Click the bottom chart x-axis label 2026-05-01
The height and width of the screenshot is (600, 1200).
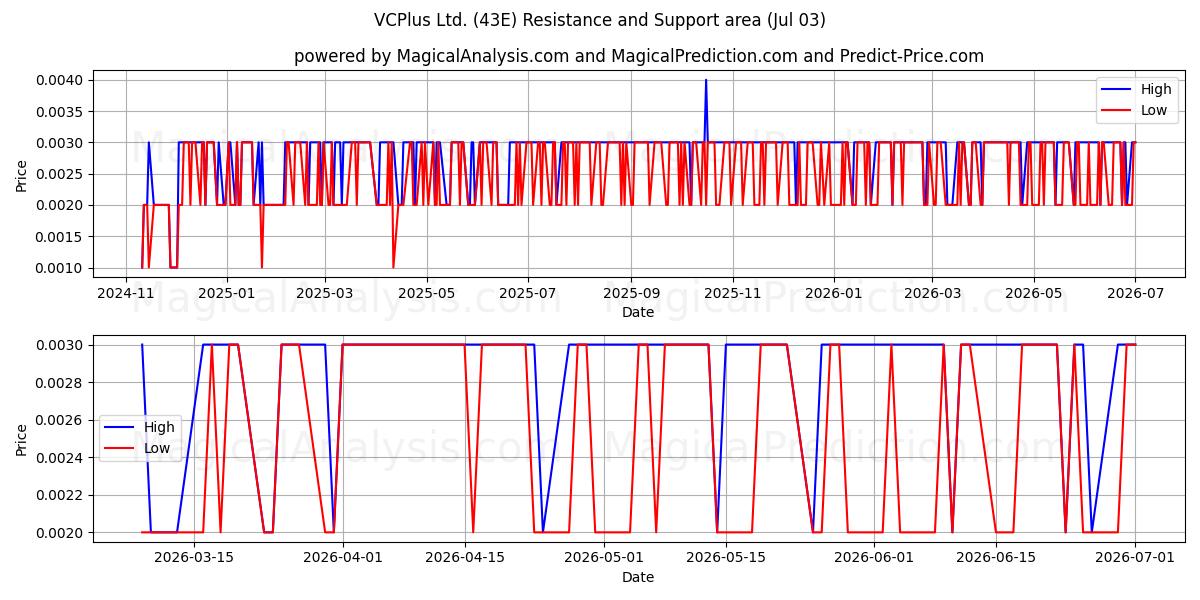pyautogui.click(x=605, y=558)
